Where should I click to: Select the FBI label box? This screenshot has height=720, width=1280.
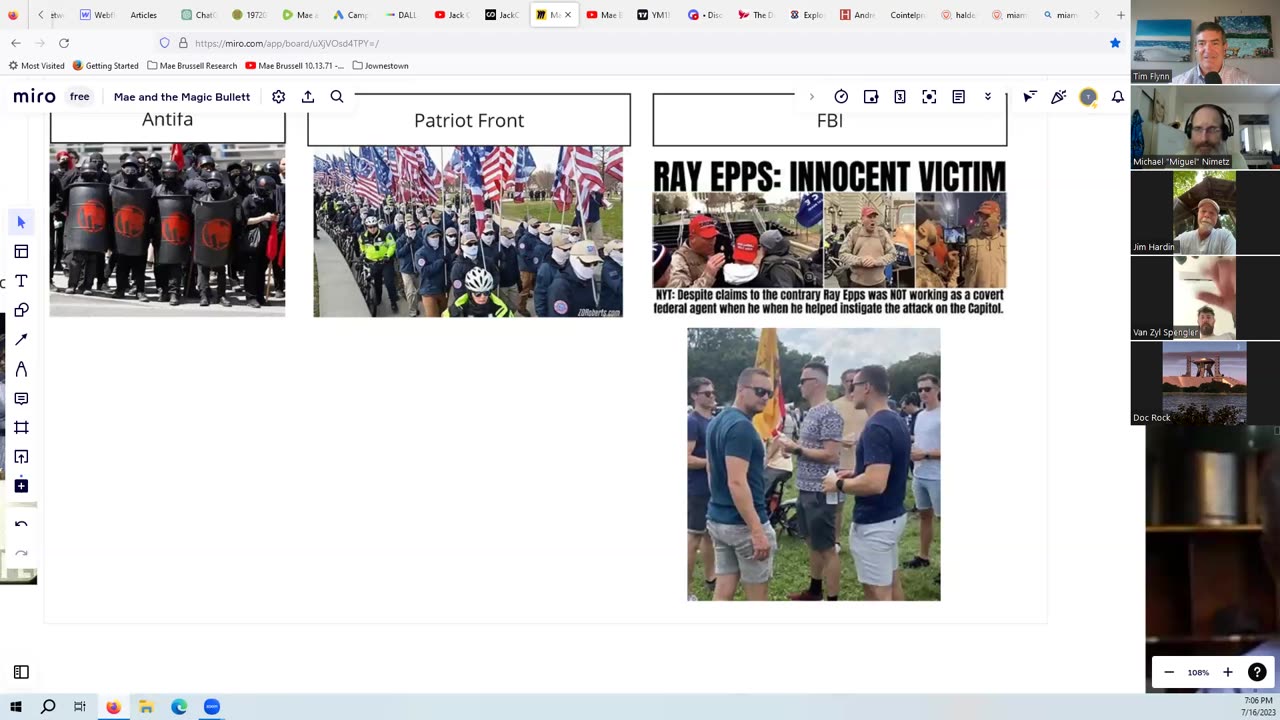tap(830, 120)
